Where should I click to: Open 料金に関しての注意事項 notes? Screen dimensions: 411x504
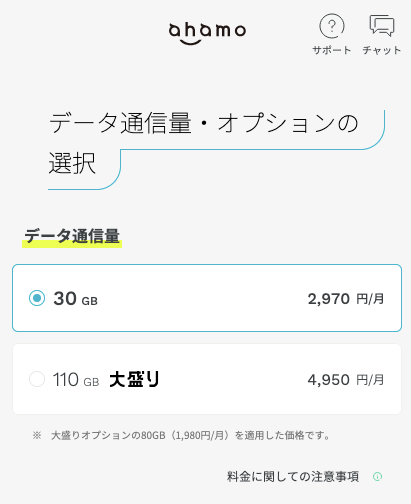click(293, 477)
